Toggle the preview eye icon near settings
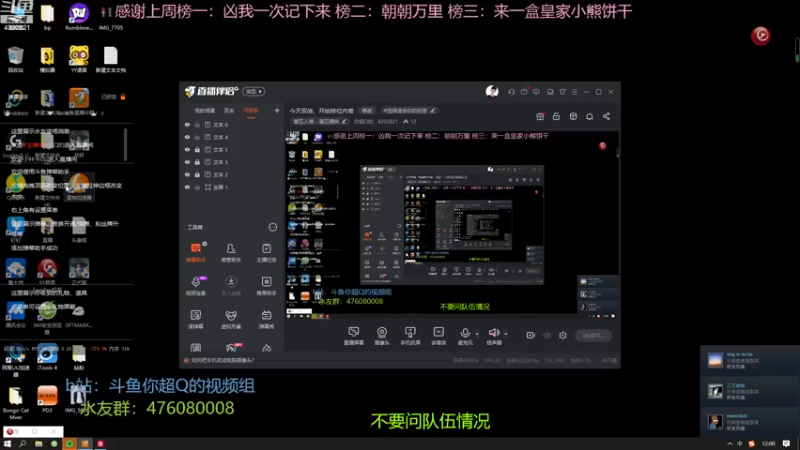800x450 pixels. (x=547, y=335)
